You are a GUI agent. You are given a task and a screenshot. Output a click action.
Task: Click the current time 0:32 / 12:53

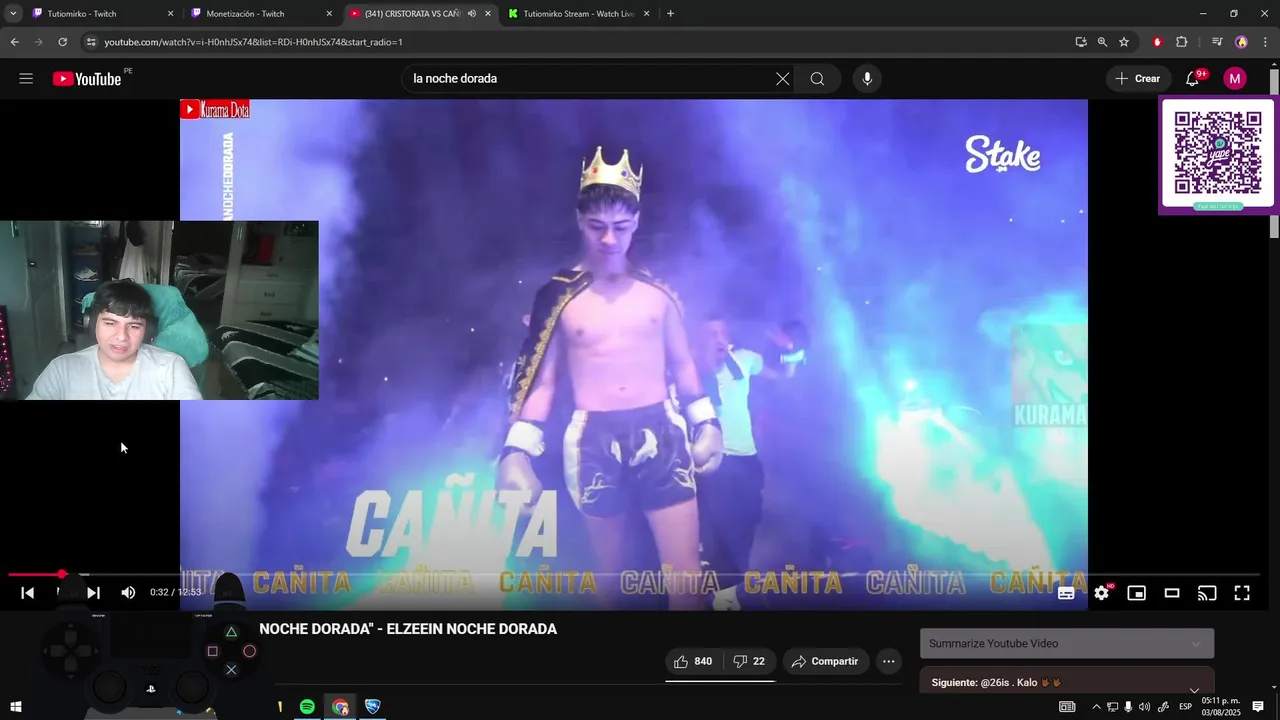pos(175,593)
